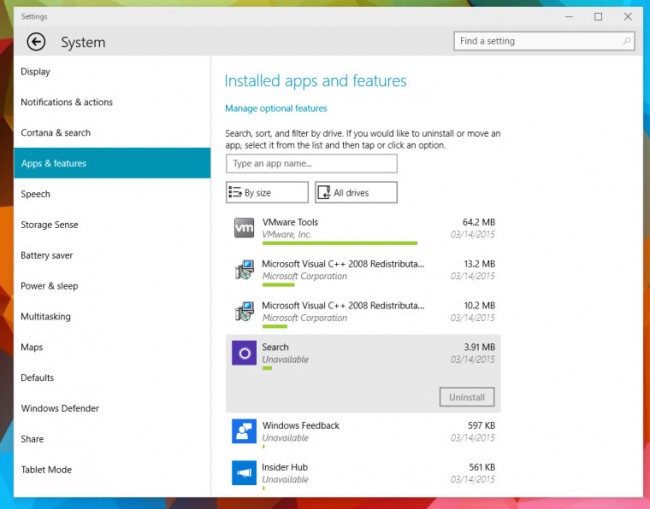Go back with the circled arrow icon
The width and height of the screenshot is (650, 509).
click(36, 42)
